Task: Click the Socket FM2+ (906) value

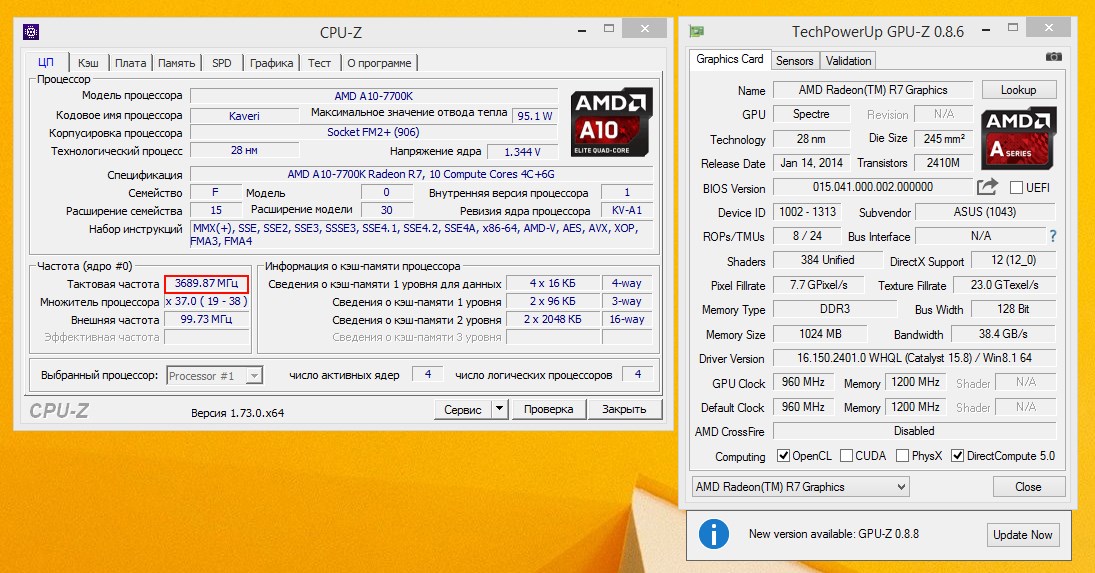Action: pyautogui.click(x=373, y=132)
